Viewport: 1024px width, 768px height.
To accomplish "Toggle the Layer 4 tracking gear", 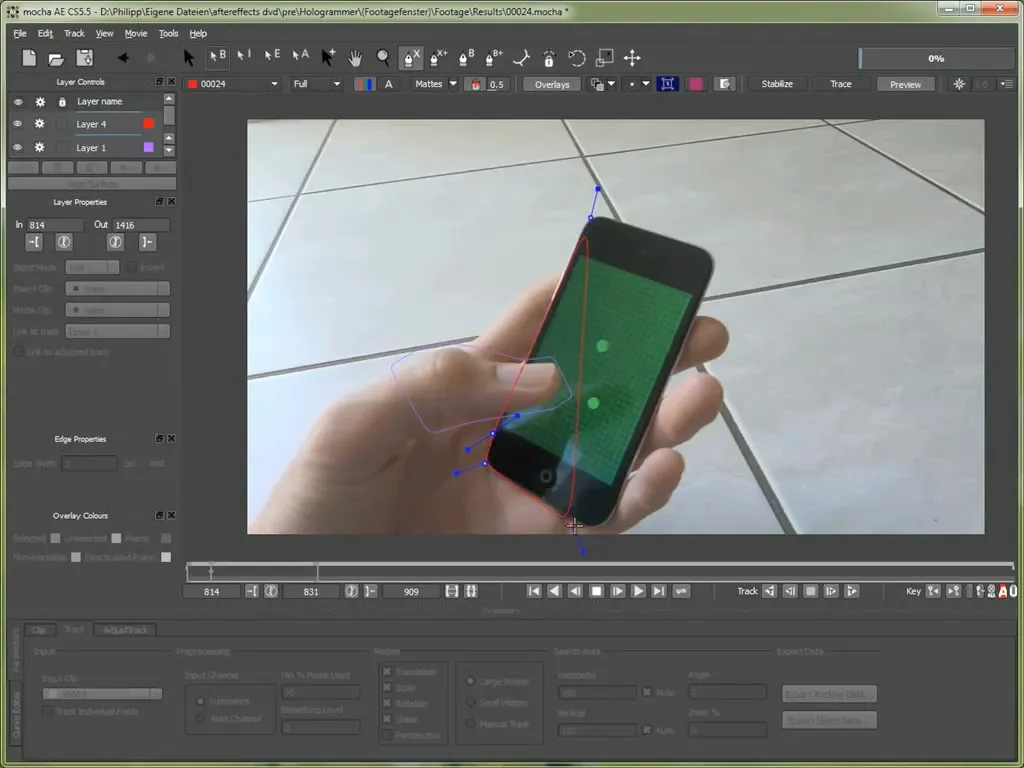I will click(39, 123).
